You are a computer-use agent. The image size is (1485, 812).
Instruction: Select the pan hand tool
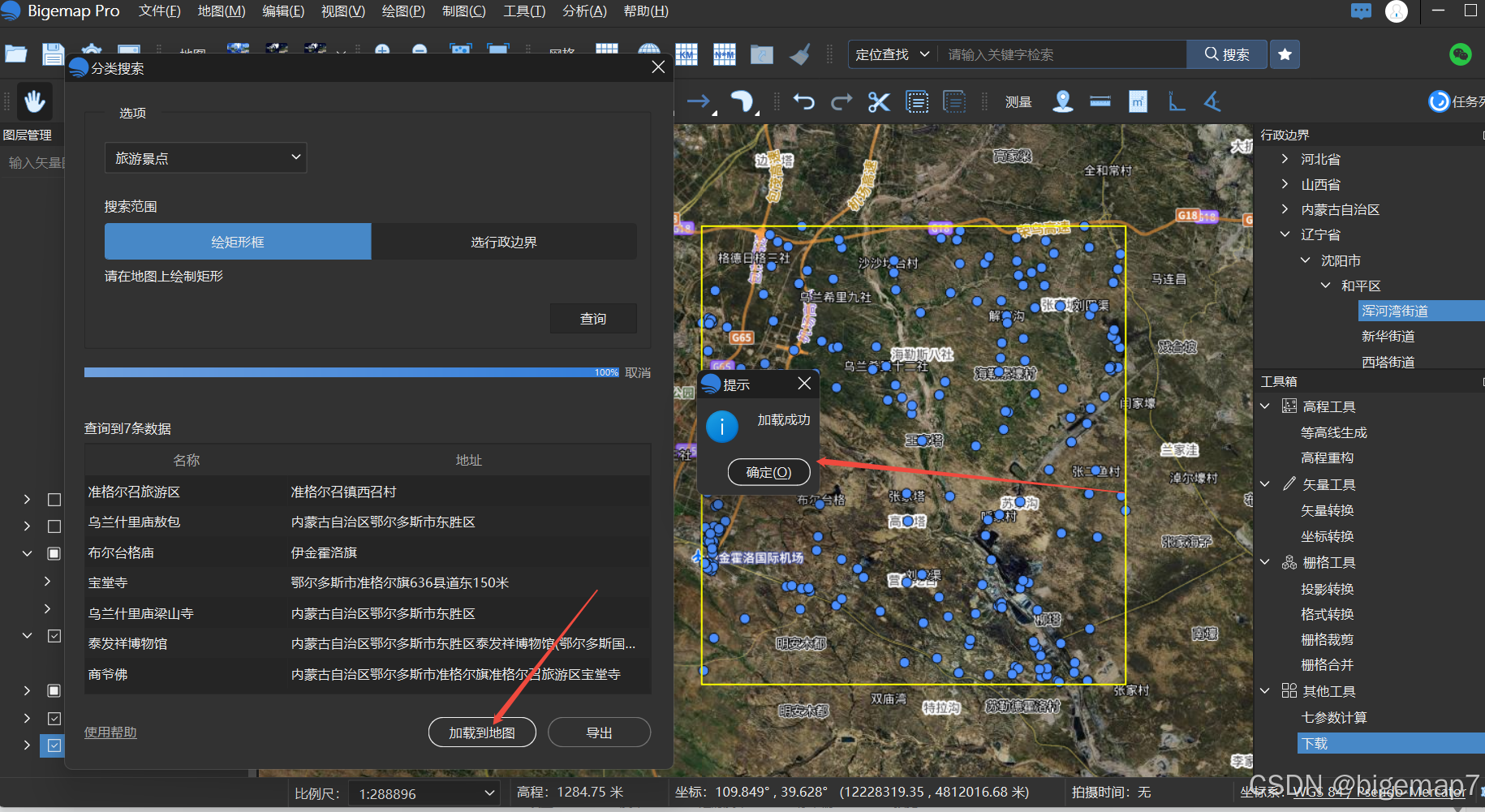click(34, 101)
